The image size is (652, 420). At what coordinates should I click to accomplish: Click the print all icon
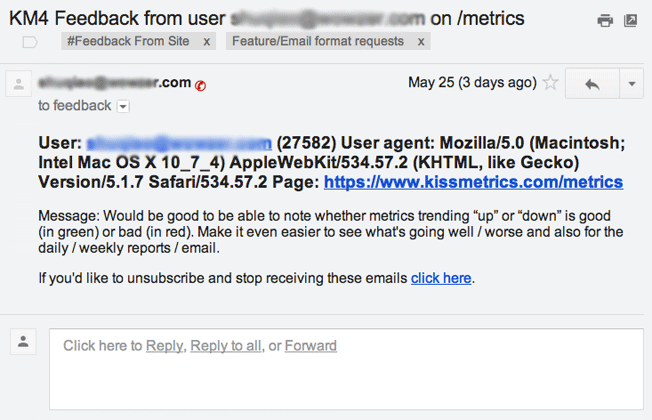tap(605, 20)
